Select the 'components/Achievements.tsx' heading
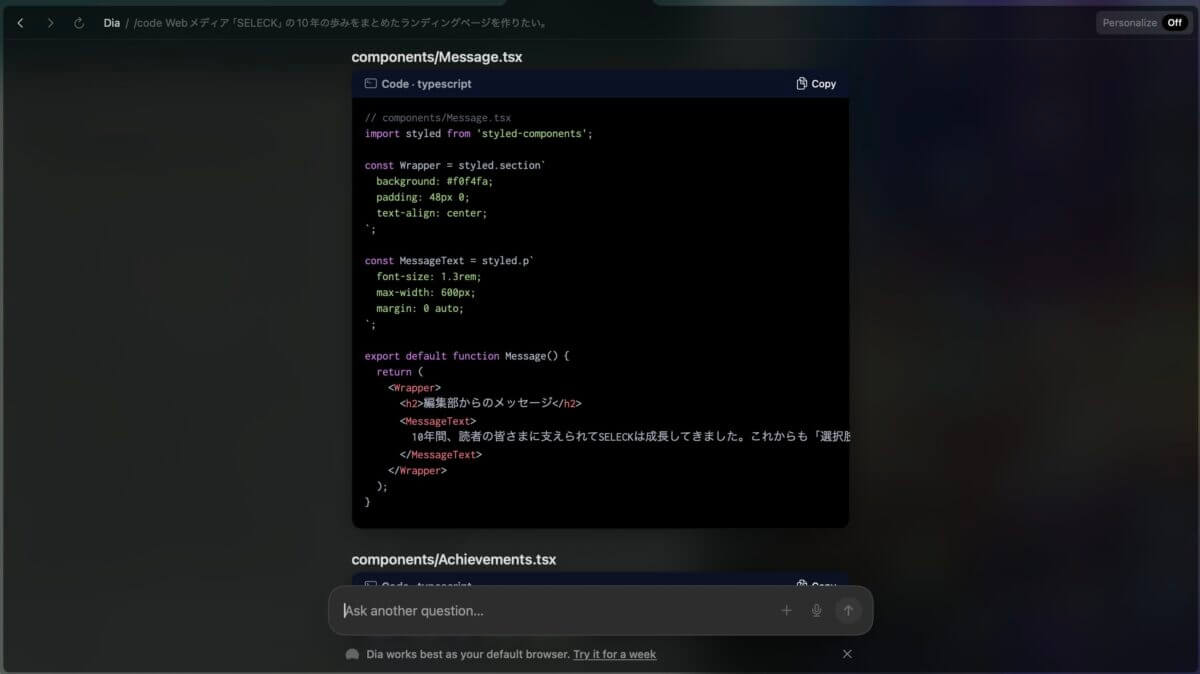 454,559
